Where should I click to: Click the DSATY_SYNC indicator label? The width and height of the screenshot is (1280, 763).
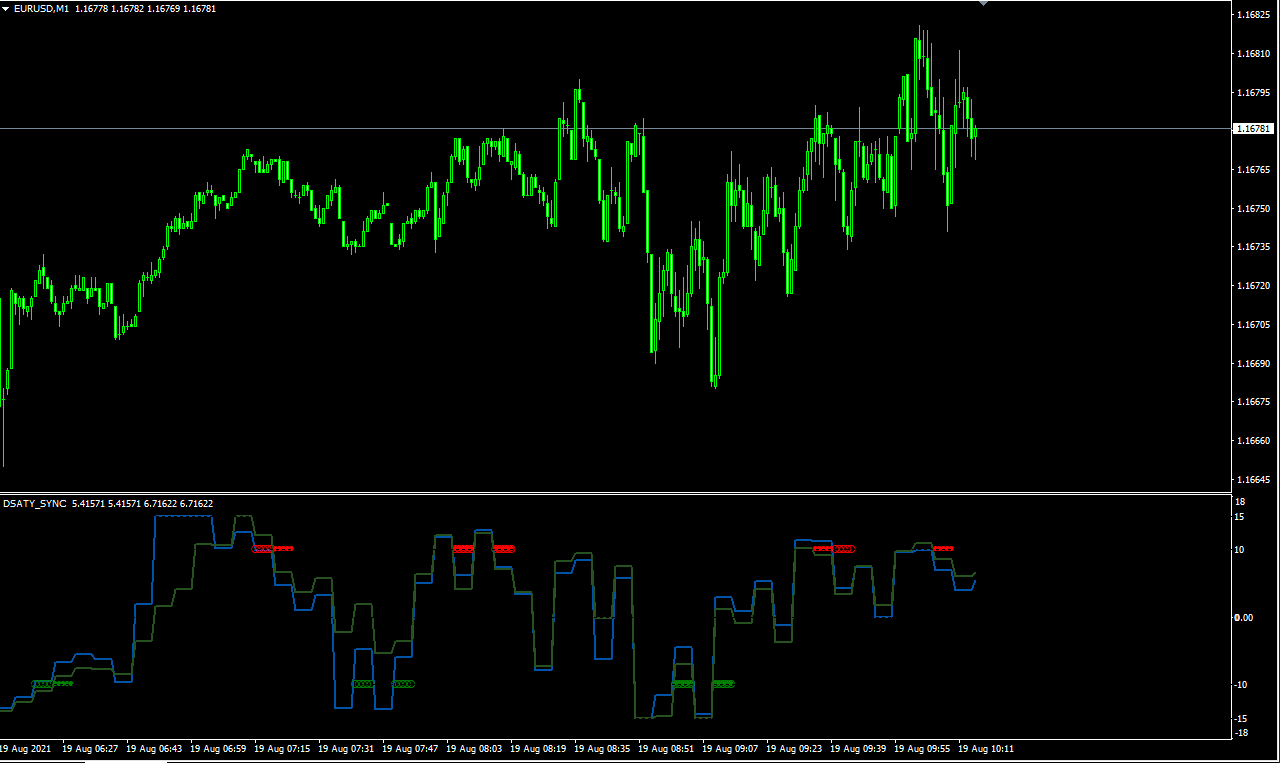coord(34,504)
